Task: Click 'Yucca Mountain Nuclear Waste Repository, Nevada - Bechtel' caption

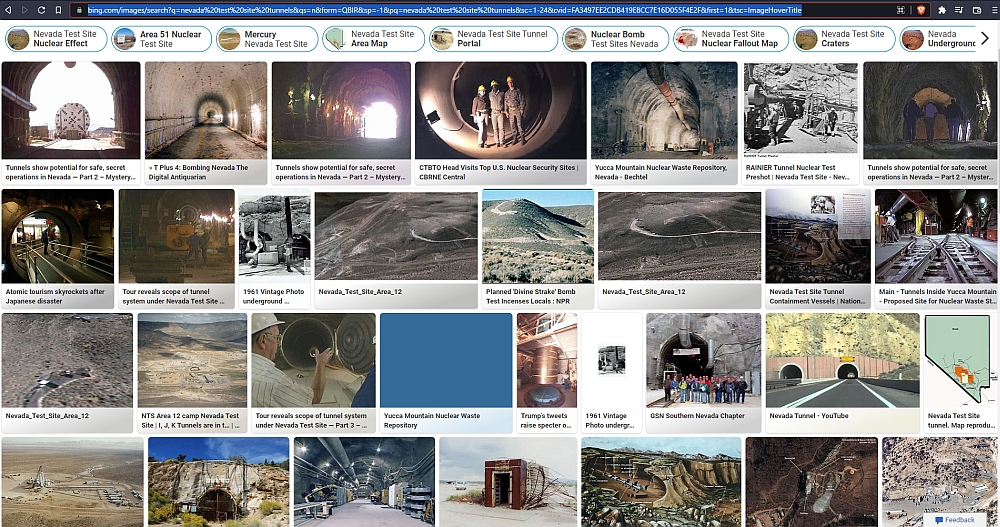Action: coord(661,172)
